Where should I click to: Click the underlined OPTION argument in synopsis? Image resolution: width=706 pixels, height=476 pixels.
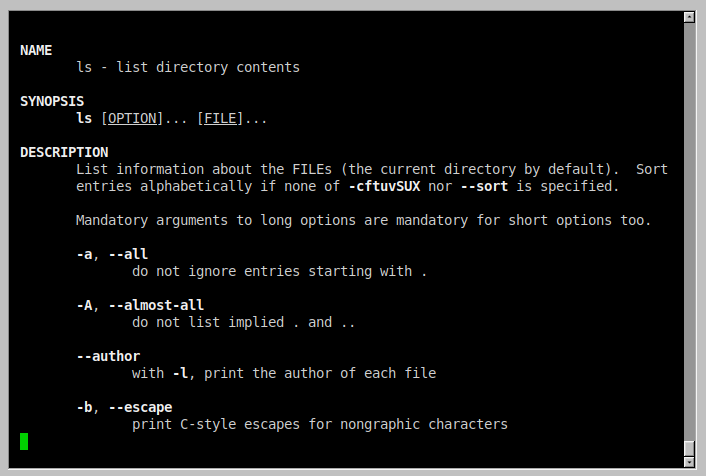click(x=132, y=118)
